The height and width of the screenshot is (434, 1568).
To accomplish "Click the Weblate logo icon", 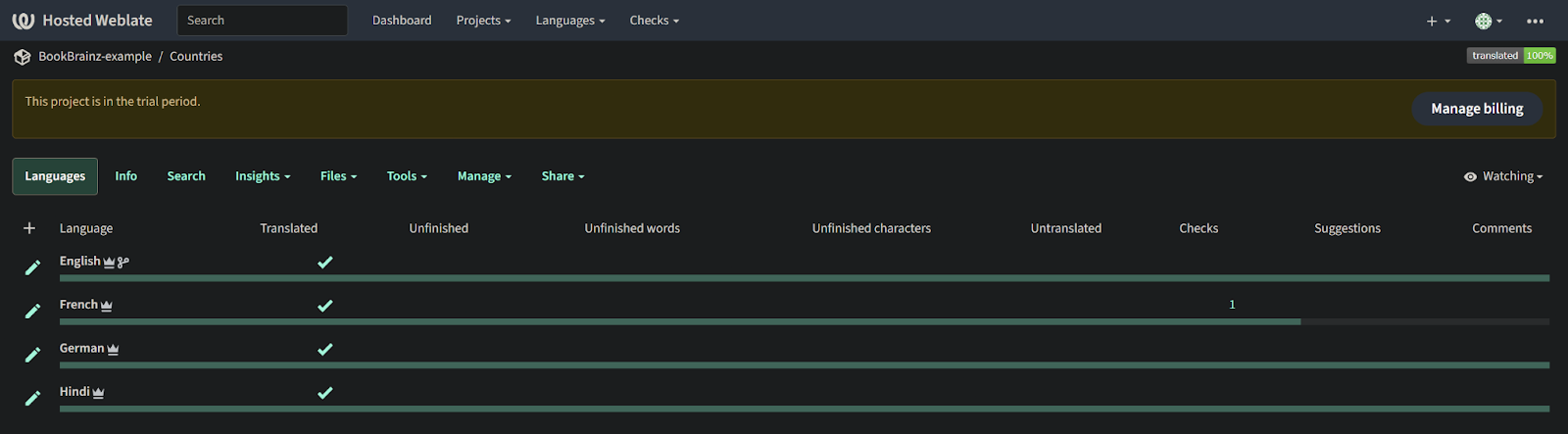I will point(24,21).
